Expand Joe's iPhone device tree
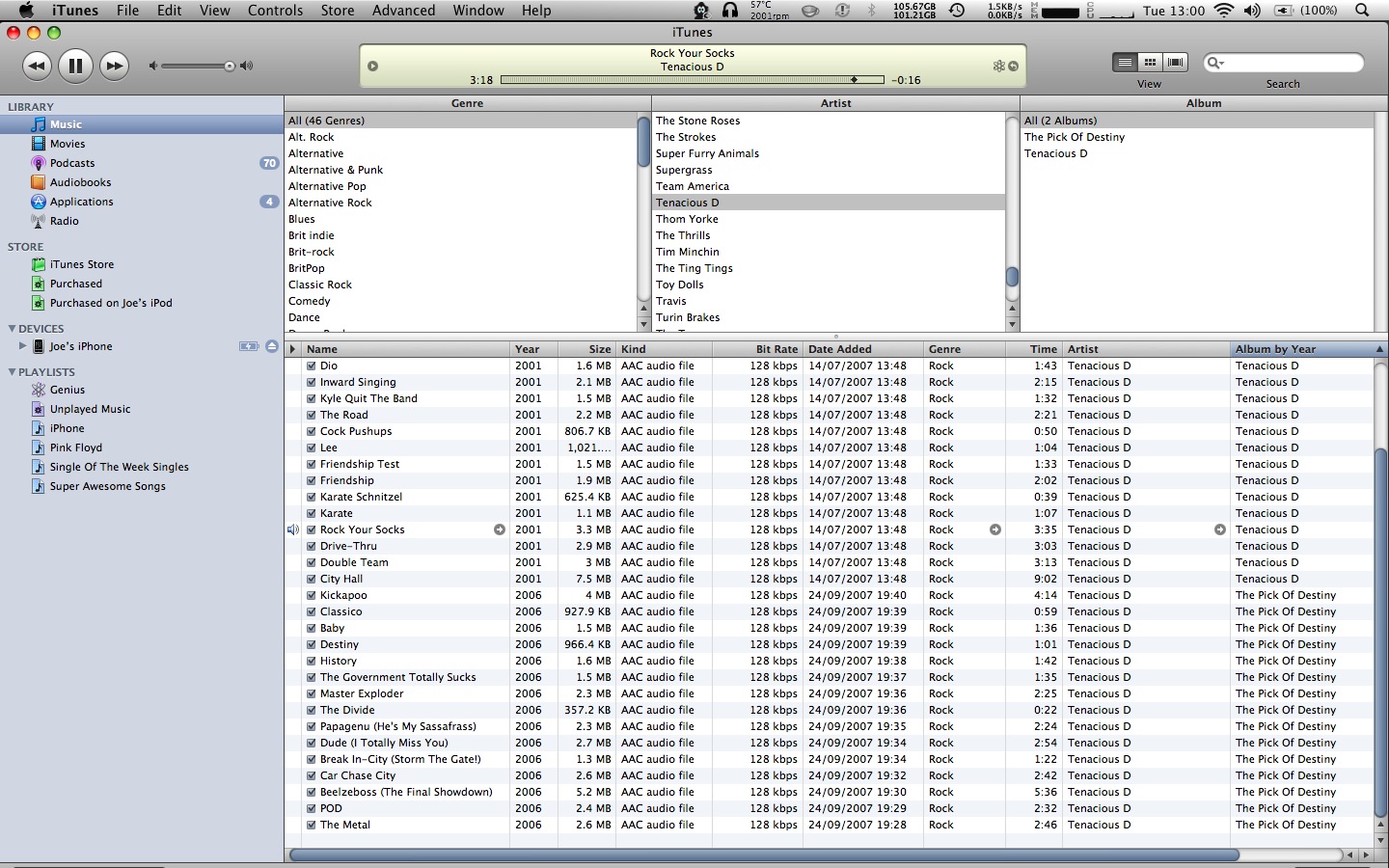The image size is (1389, 868). tap(22, 346)
